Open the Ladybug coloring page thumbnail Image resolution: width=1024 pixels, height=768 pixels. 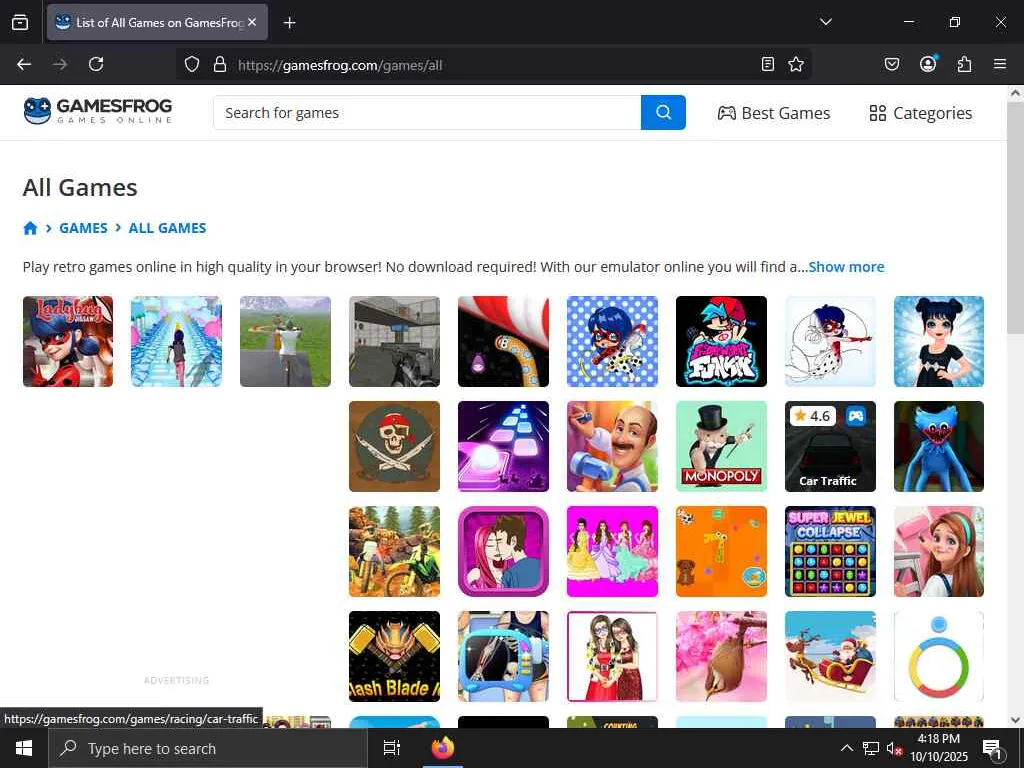click(x=830, y=342)
